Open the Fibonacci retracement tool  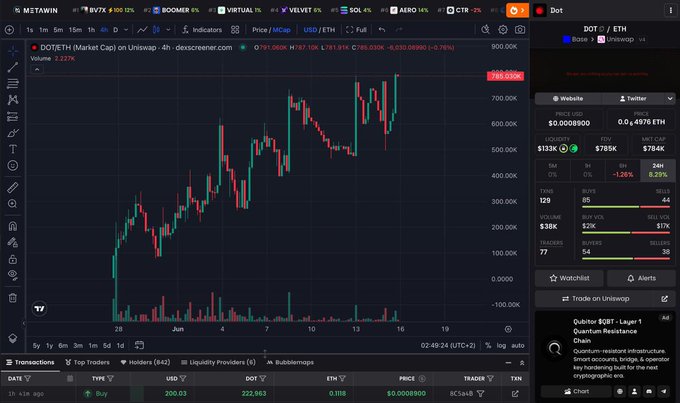click(13, 83)
